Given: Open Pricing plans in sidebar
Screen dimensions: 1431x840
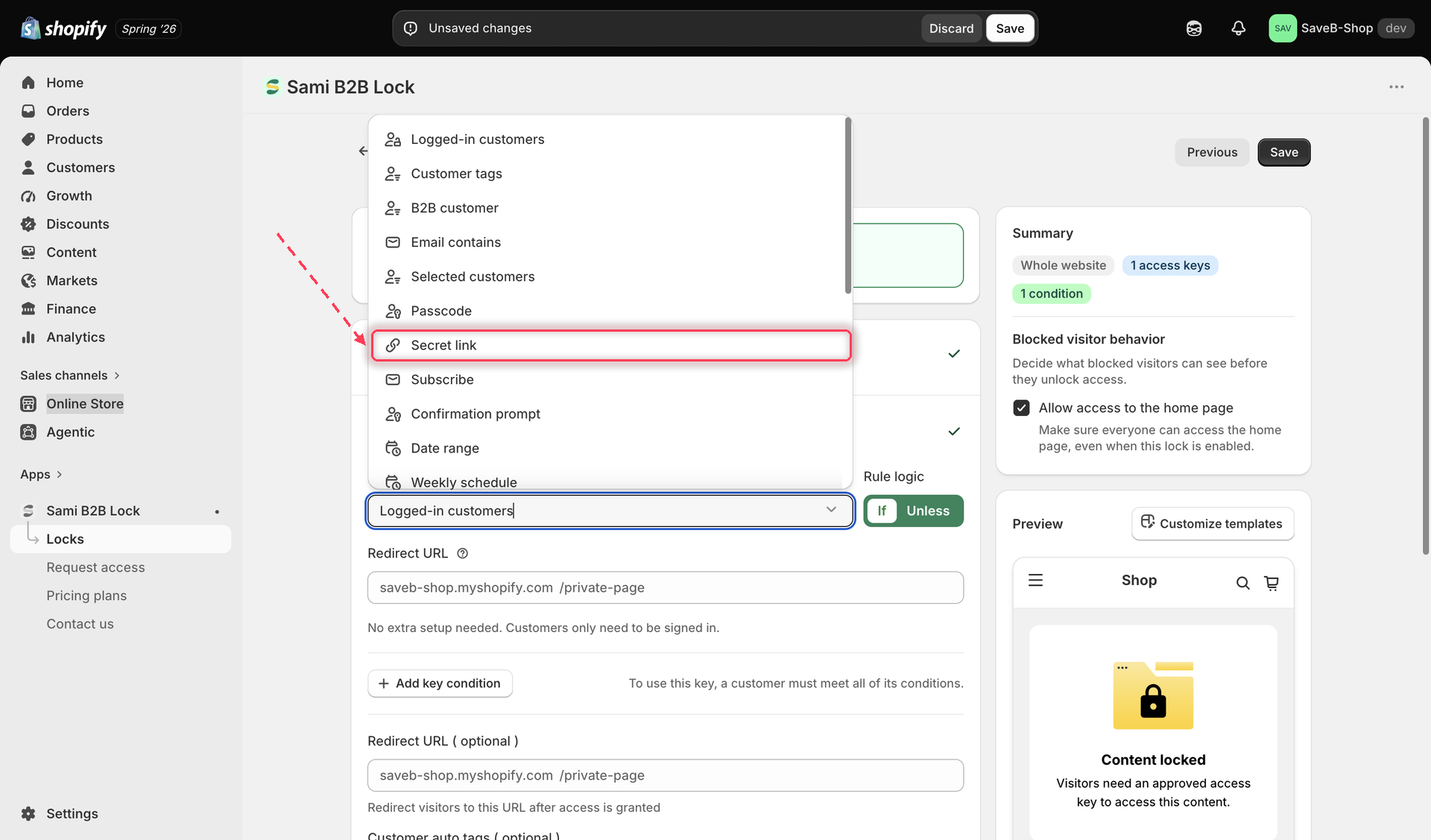Looking at the screenshot, I should [86, 596].
